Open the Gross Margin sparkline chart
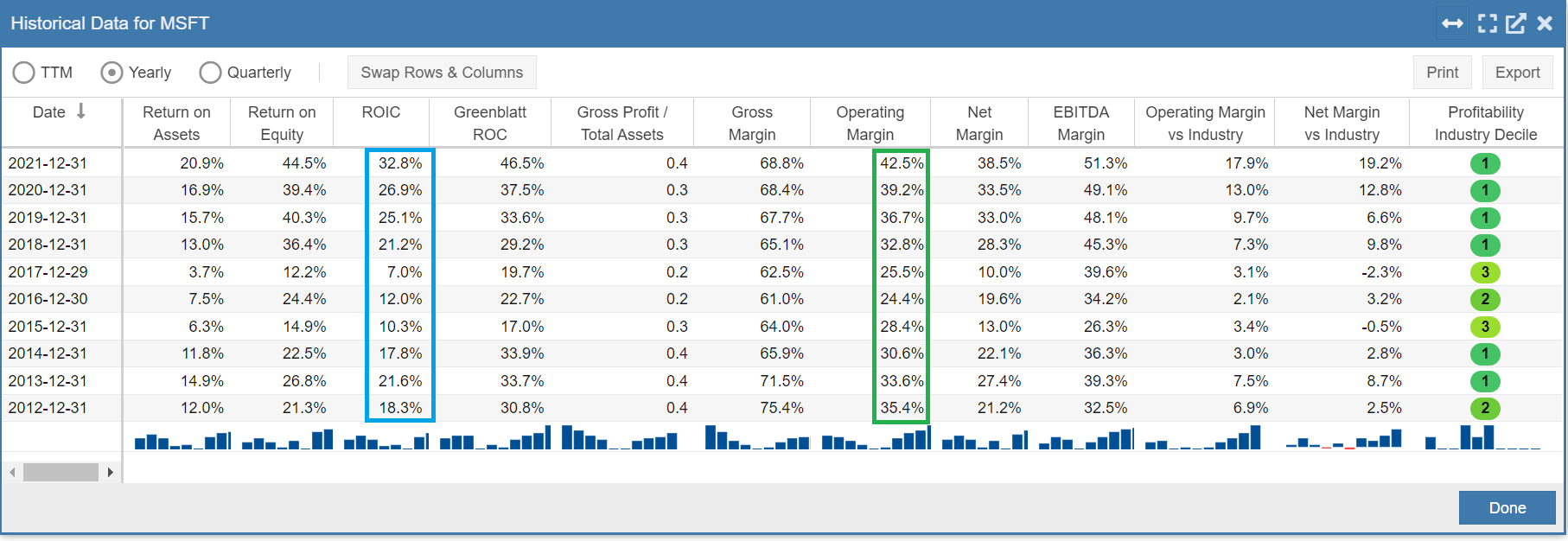Screen dimensions: 1568x541 (x=757, y=437)
